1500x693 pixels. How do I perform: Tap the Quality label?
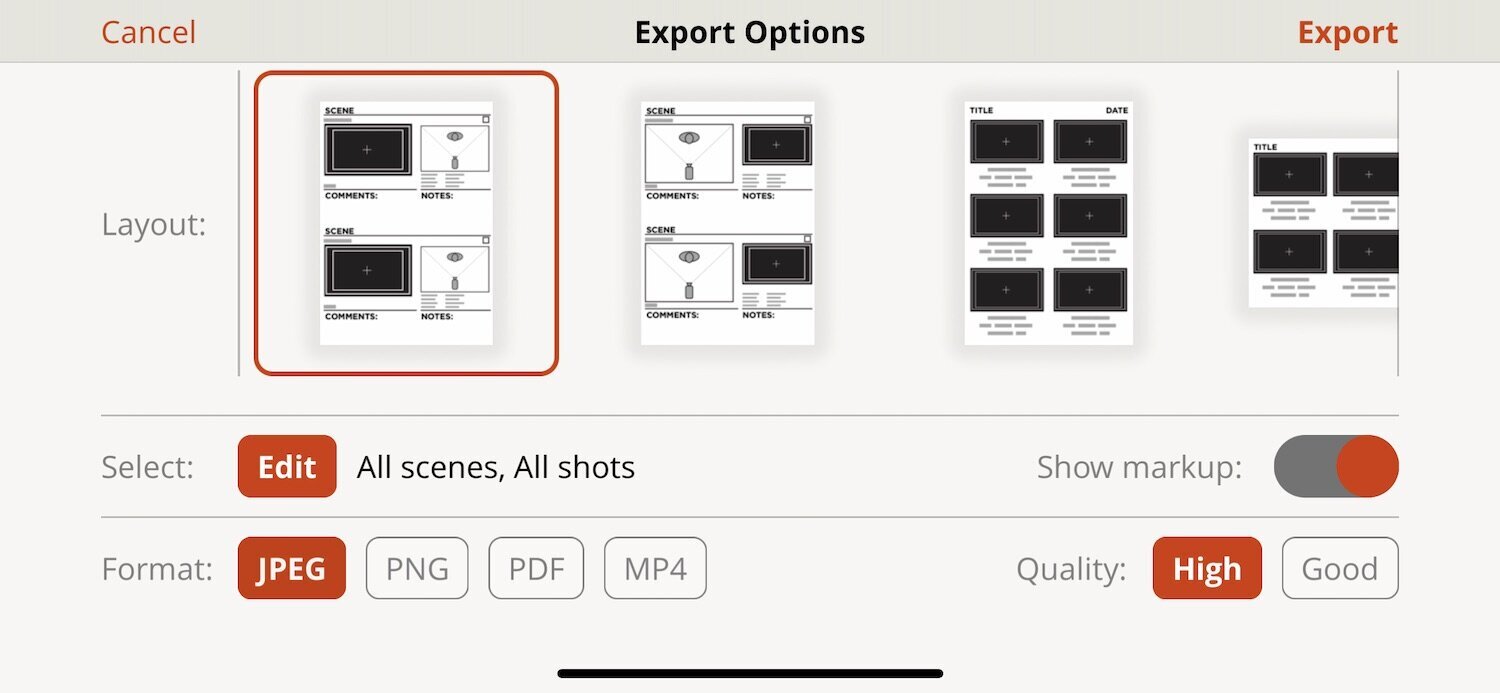[1072, 568]
